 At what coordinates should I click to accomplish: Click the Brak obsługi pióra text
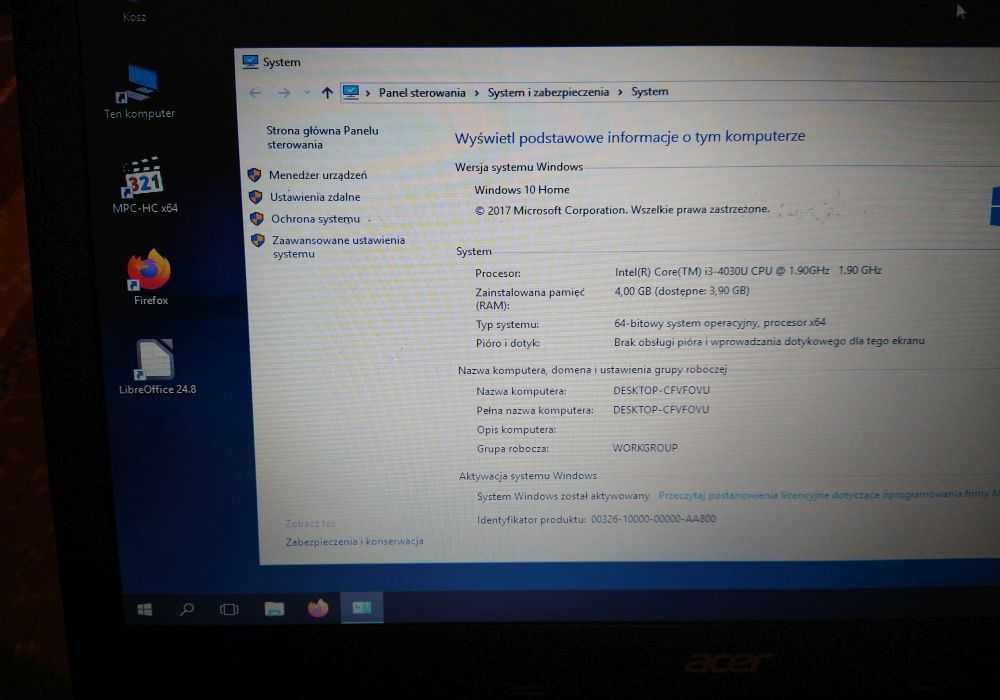point(769,341)
